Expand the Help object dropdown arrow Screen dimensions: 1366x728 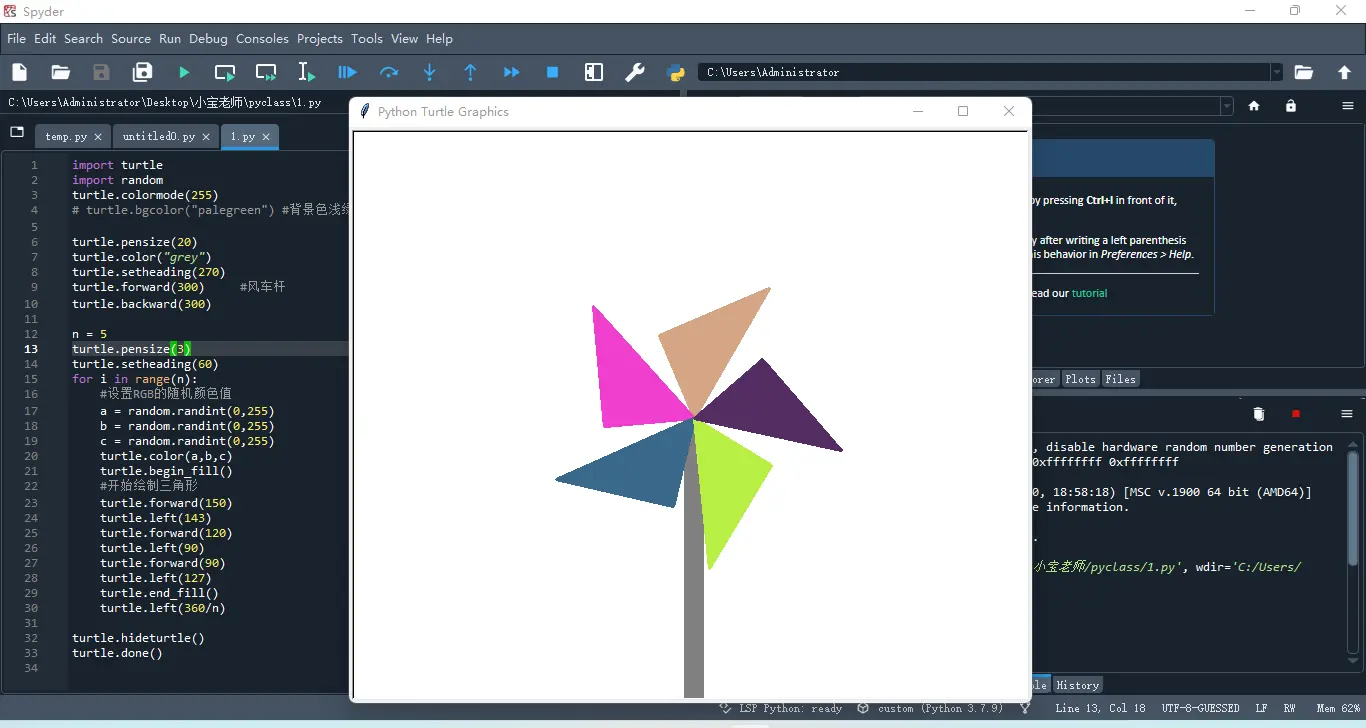click(1227, 106)
